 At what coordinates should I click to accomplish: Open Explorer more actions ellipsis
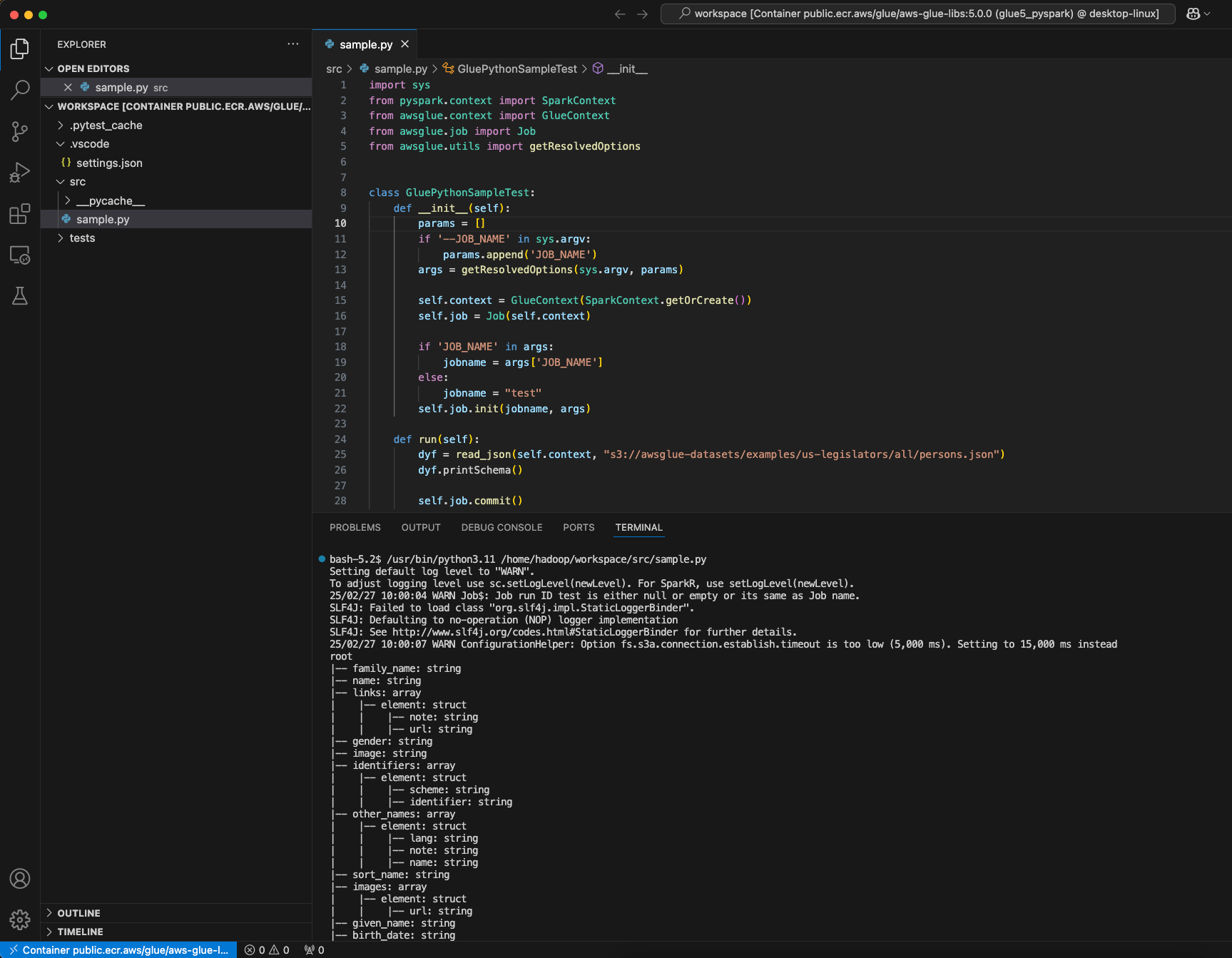(293, 44)
